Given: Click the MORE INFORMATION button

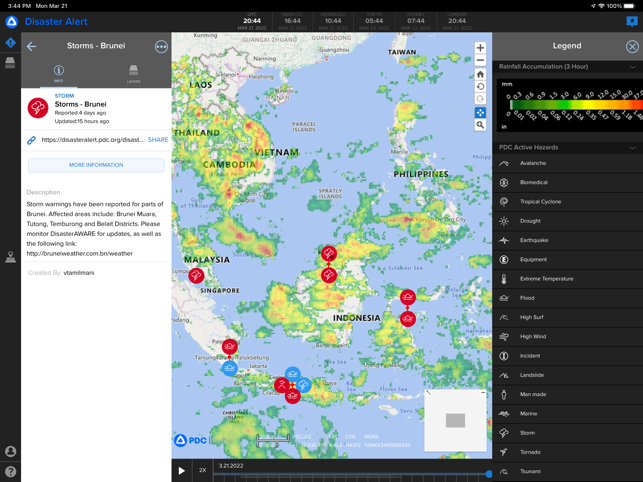Looking at the screenshot, I should pyautogui.click(x=96, y=165).
